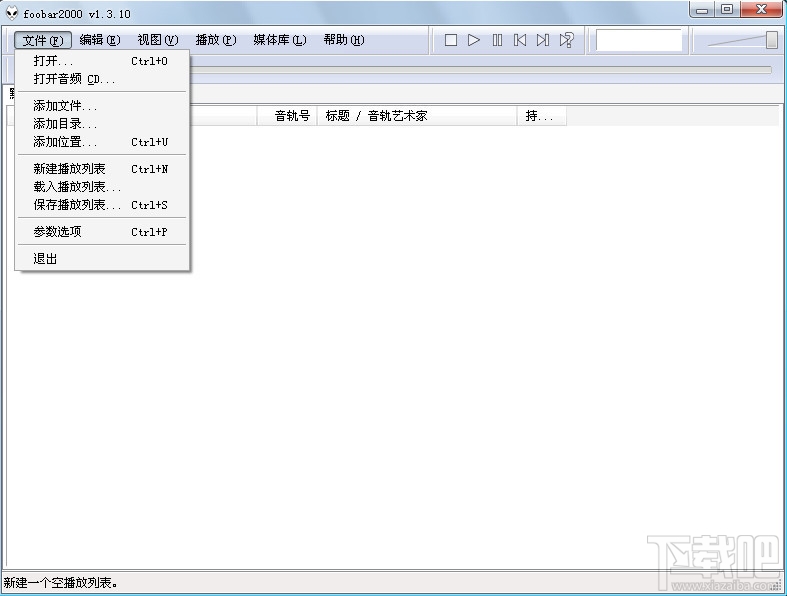Choose 添加位置... menu entry
The image size is (787, 596).
tap(102, 142)
